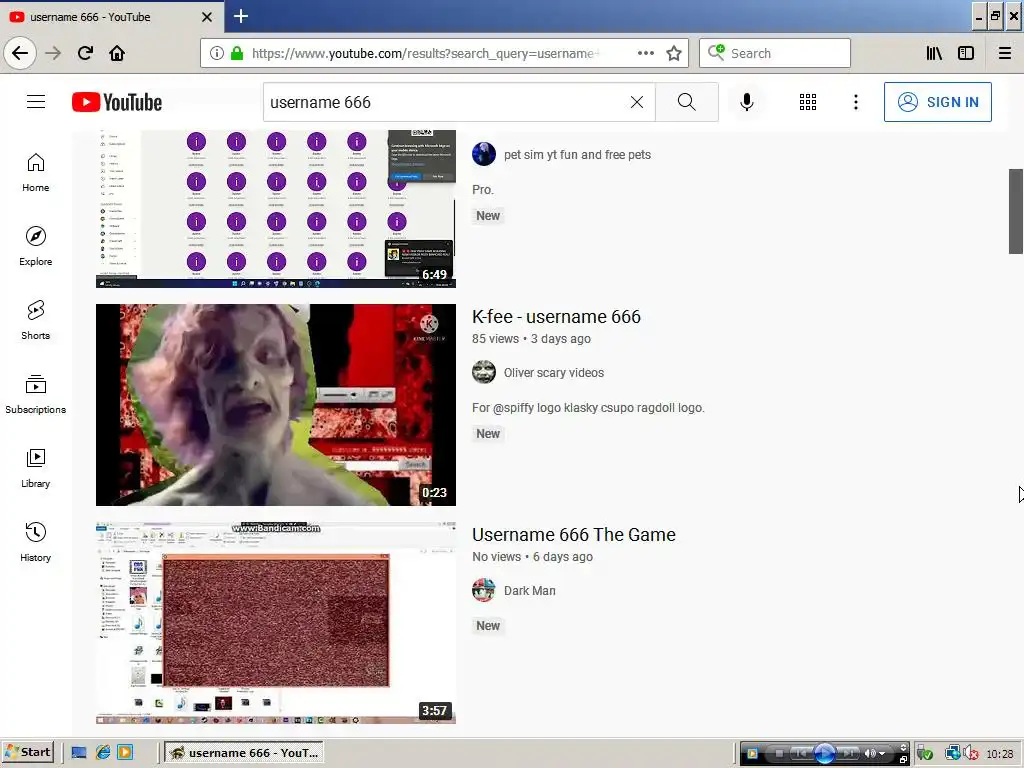Click Show Desktop in quick launch

79,752
